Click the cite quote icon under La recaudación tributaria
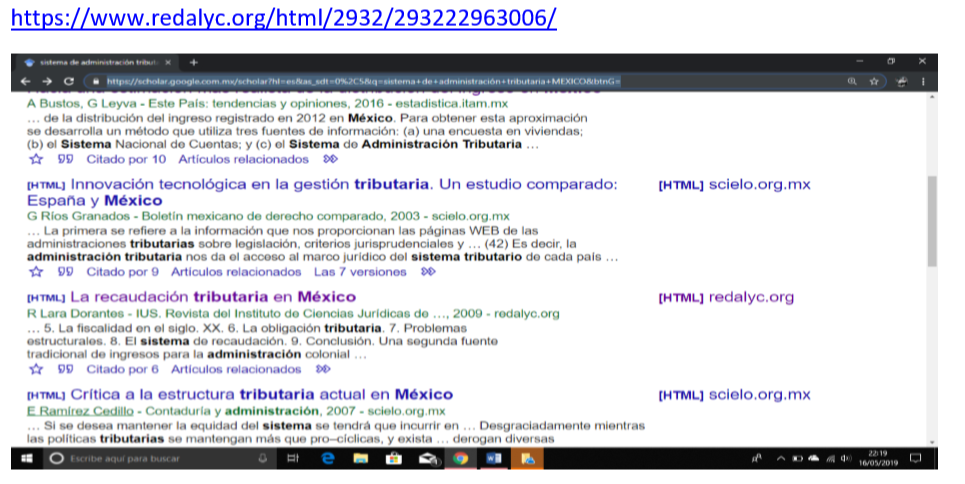 click(66, 369)
